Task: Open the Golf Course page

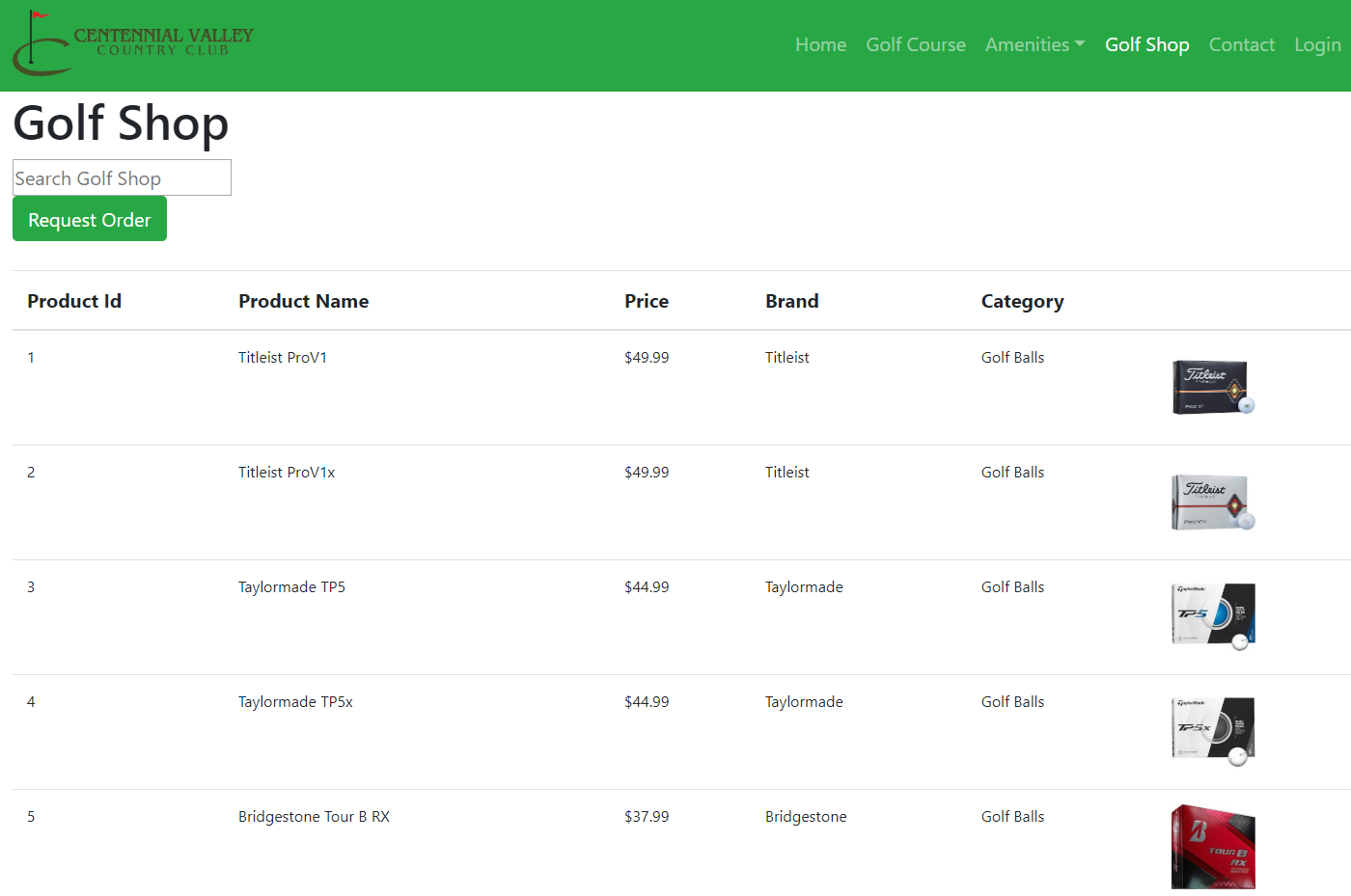Action: tap(916, 44)
